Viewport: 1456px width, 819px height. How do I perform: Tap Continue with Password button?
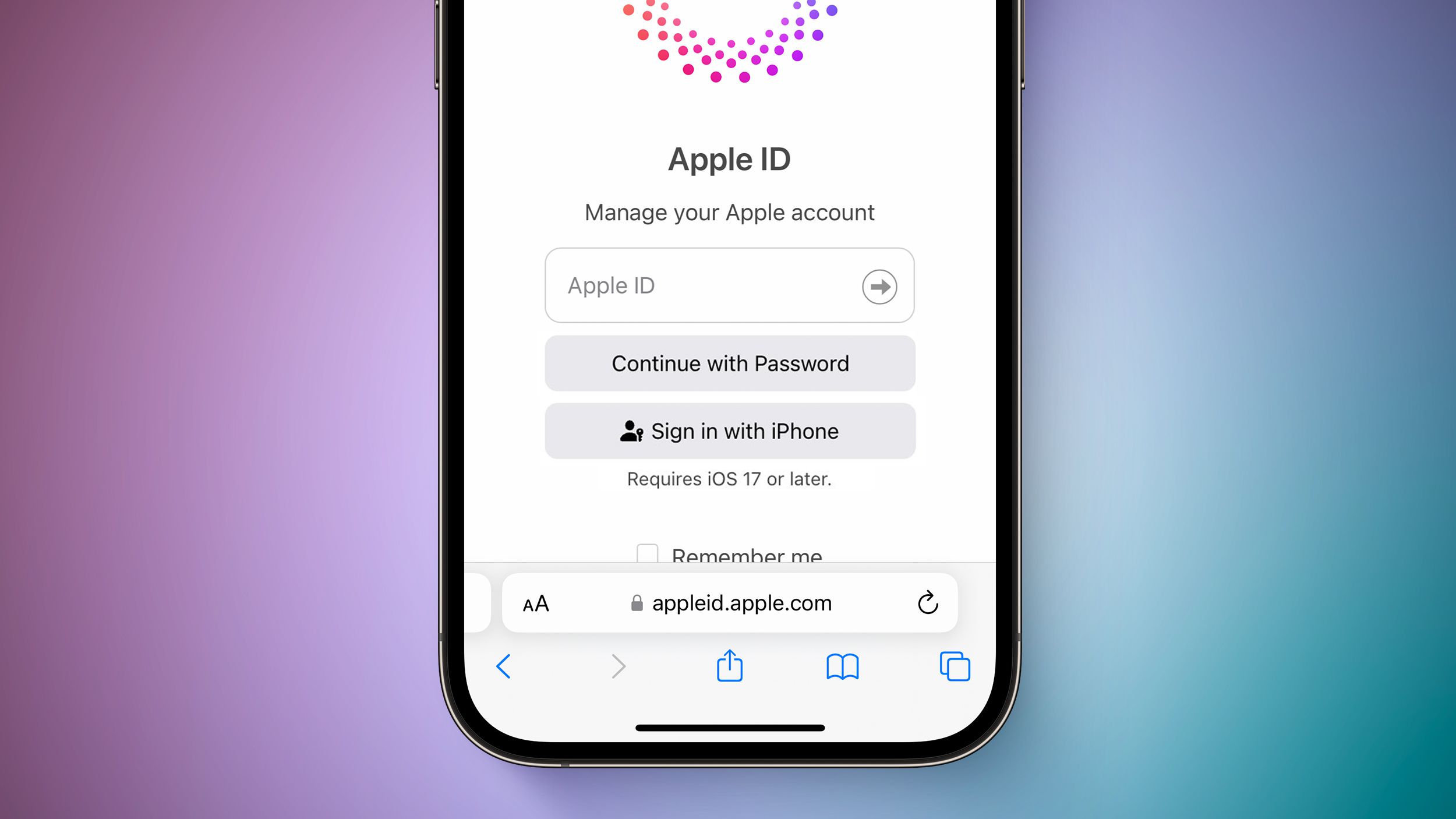(x=729, y=363)
